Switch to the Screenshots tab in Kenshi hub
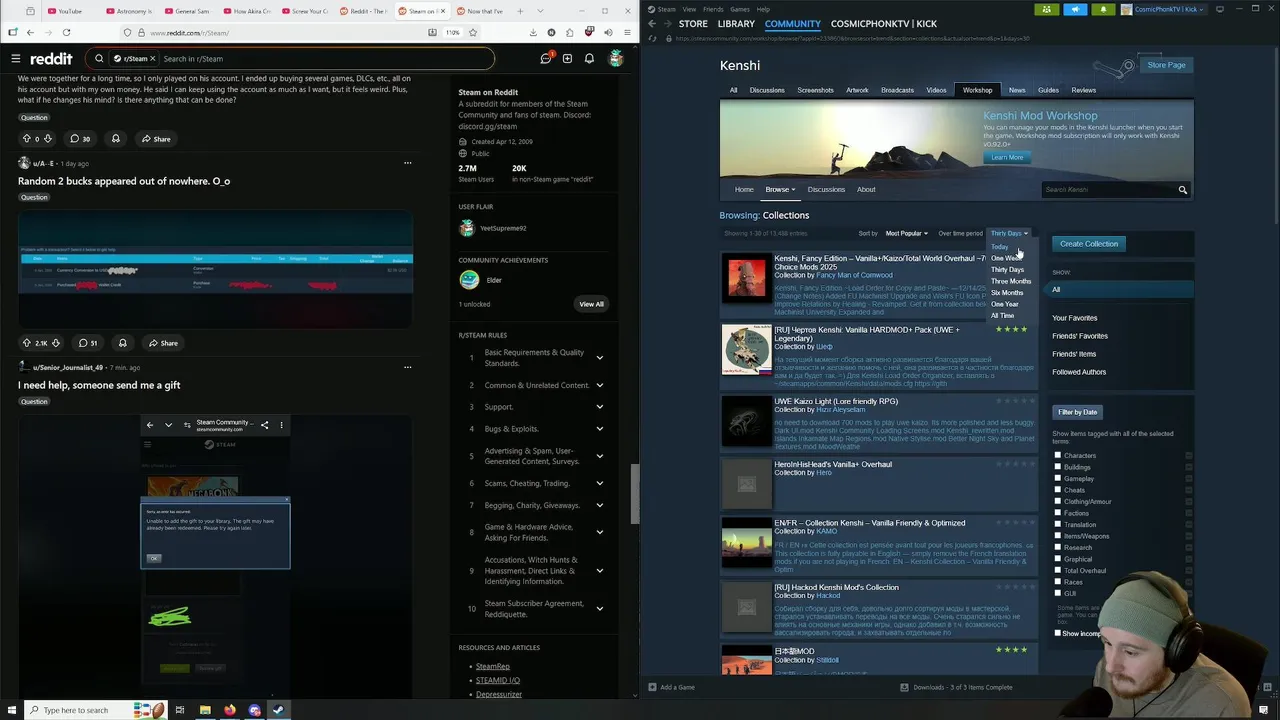The width and height of the screenshot is (1280, 720). point(815,90)
